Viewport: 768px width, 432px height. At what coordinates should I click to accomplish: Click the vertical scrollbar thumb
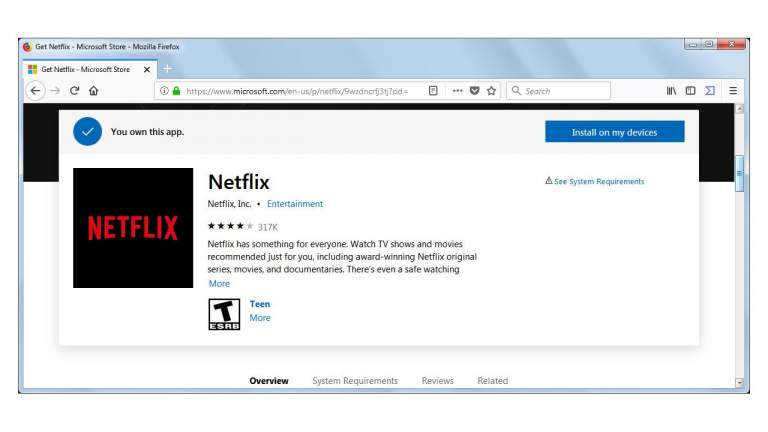click(x=740, y=173)
